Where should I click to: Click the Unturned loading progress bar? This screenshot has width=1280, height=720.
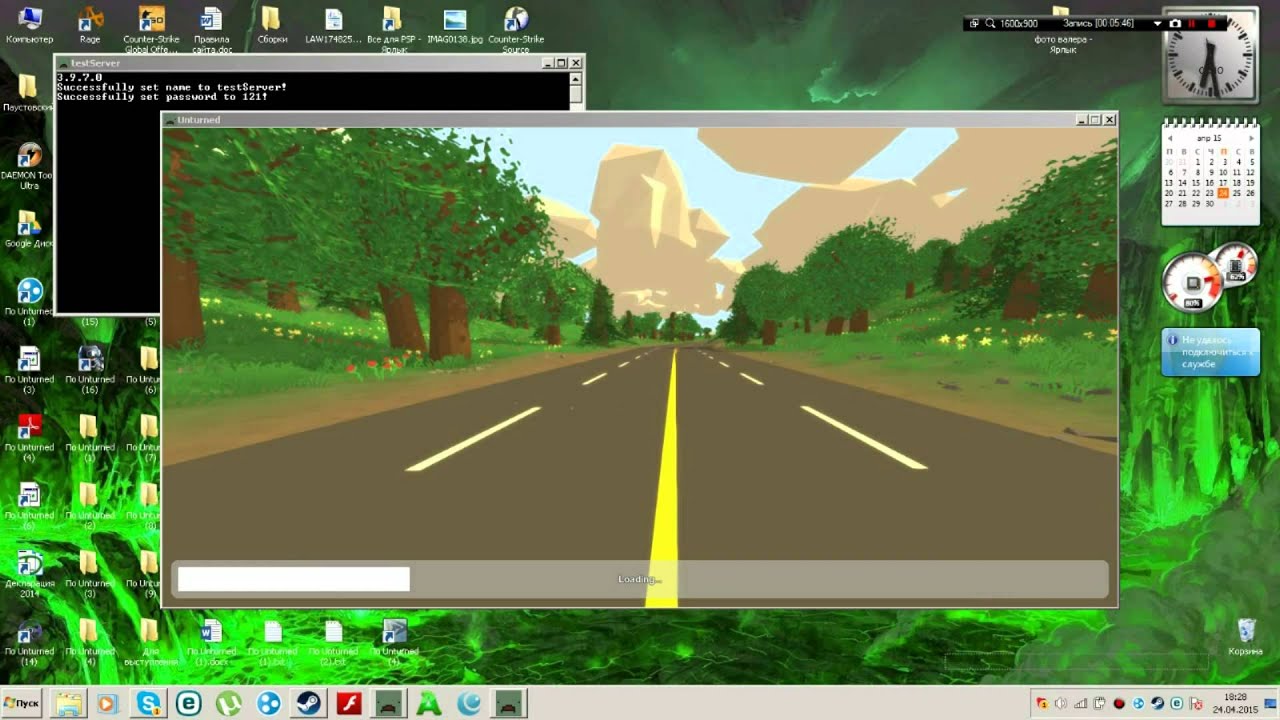pos(640,579)
